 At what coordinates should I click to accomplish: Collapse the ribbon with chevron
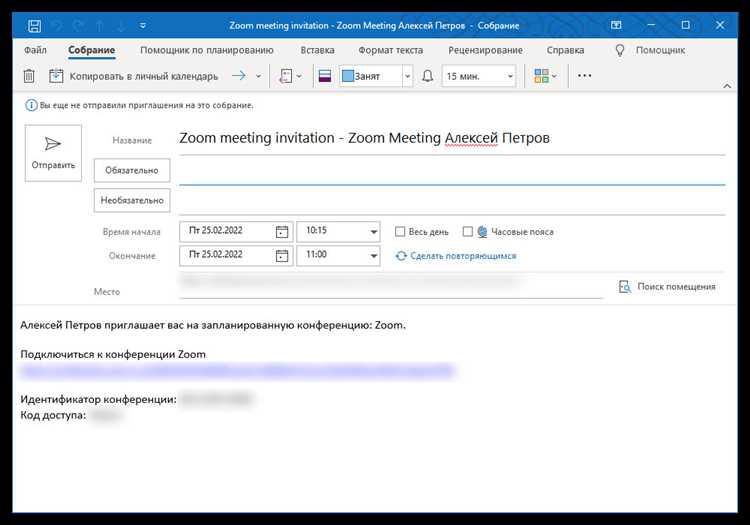727,86
